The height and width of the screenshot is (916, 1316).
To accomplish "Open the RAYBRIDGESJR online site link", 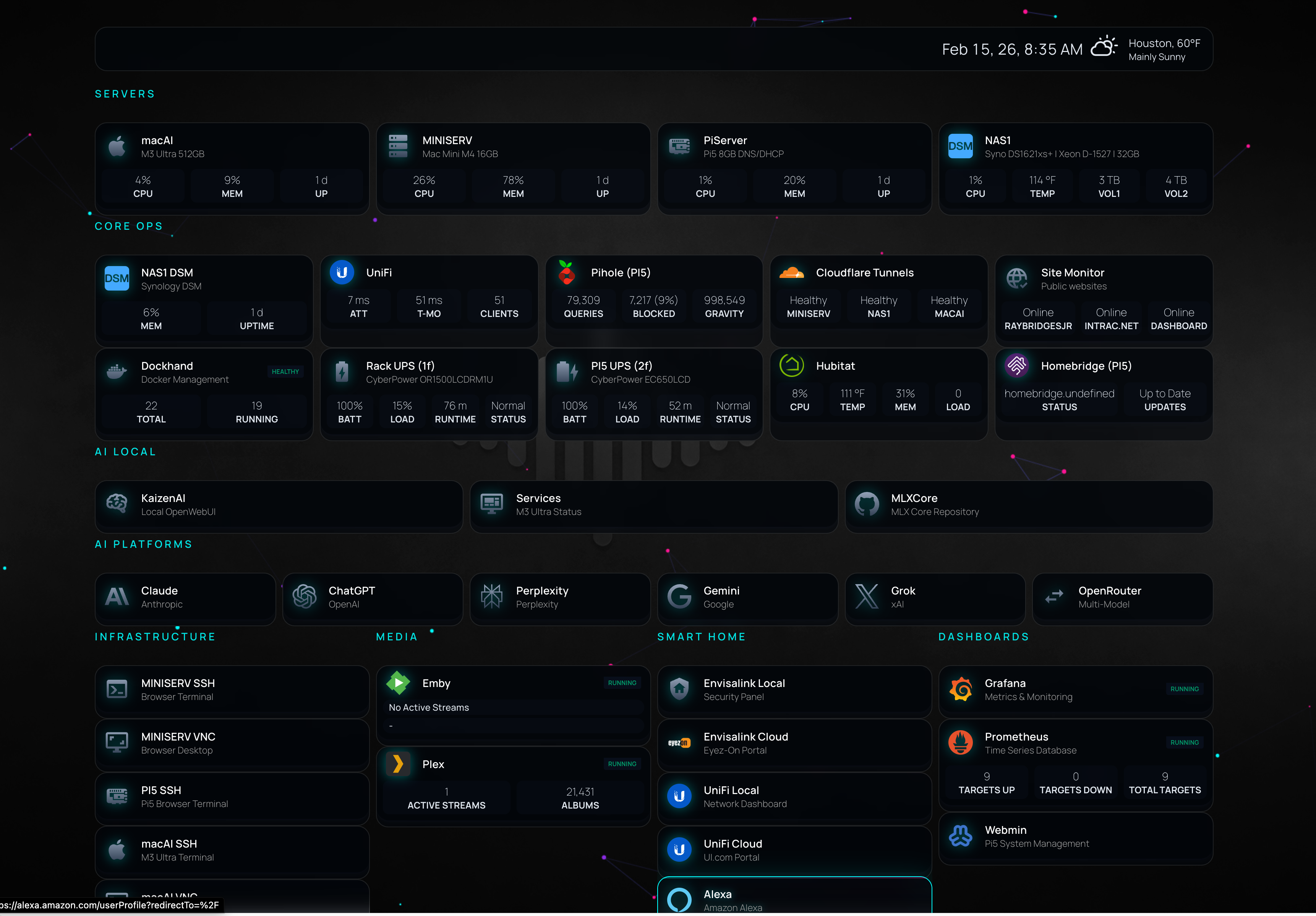I will [1038, 319].
